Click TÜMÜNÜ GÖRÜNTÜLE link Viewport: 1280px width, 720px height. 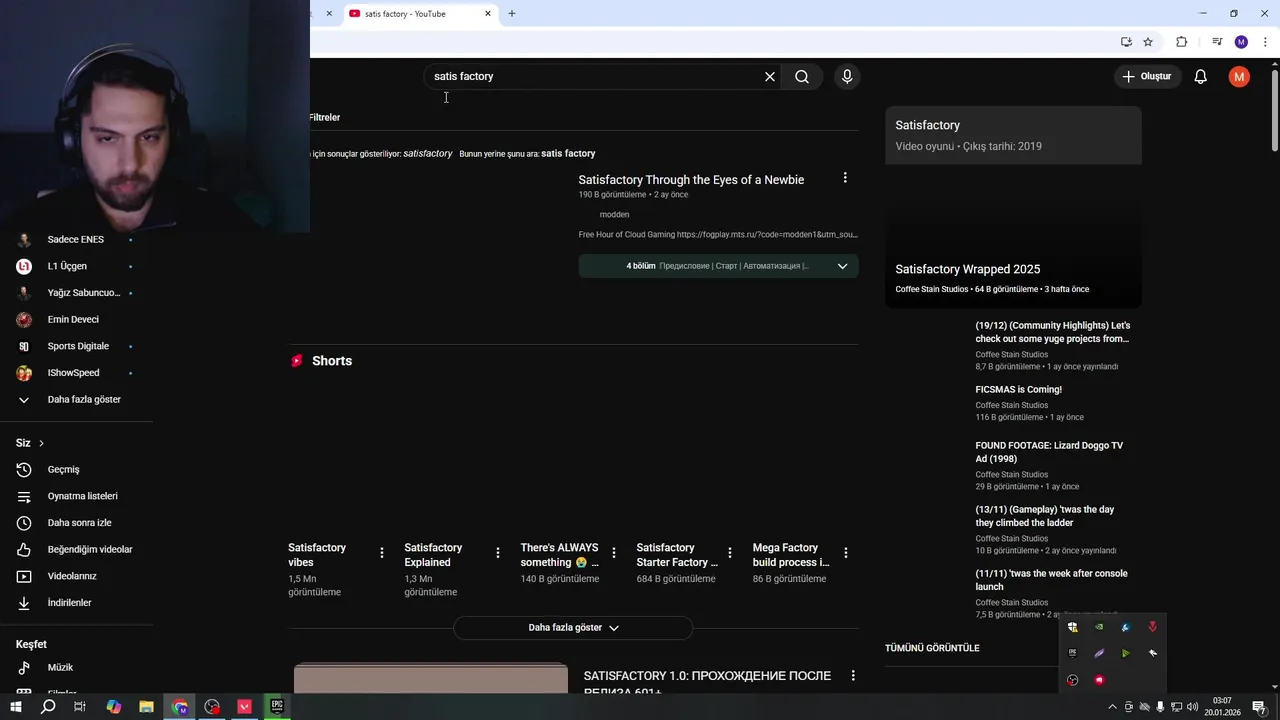pos(932,648)
